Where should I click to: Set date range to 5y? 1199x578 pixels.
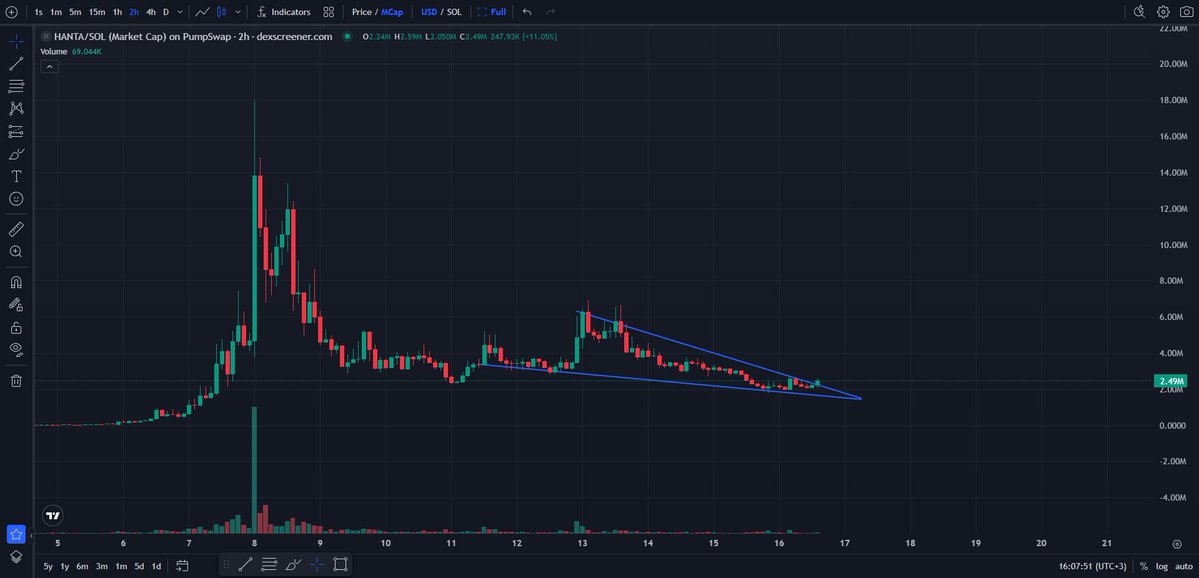tap(48, 567)
